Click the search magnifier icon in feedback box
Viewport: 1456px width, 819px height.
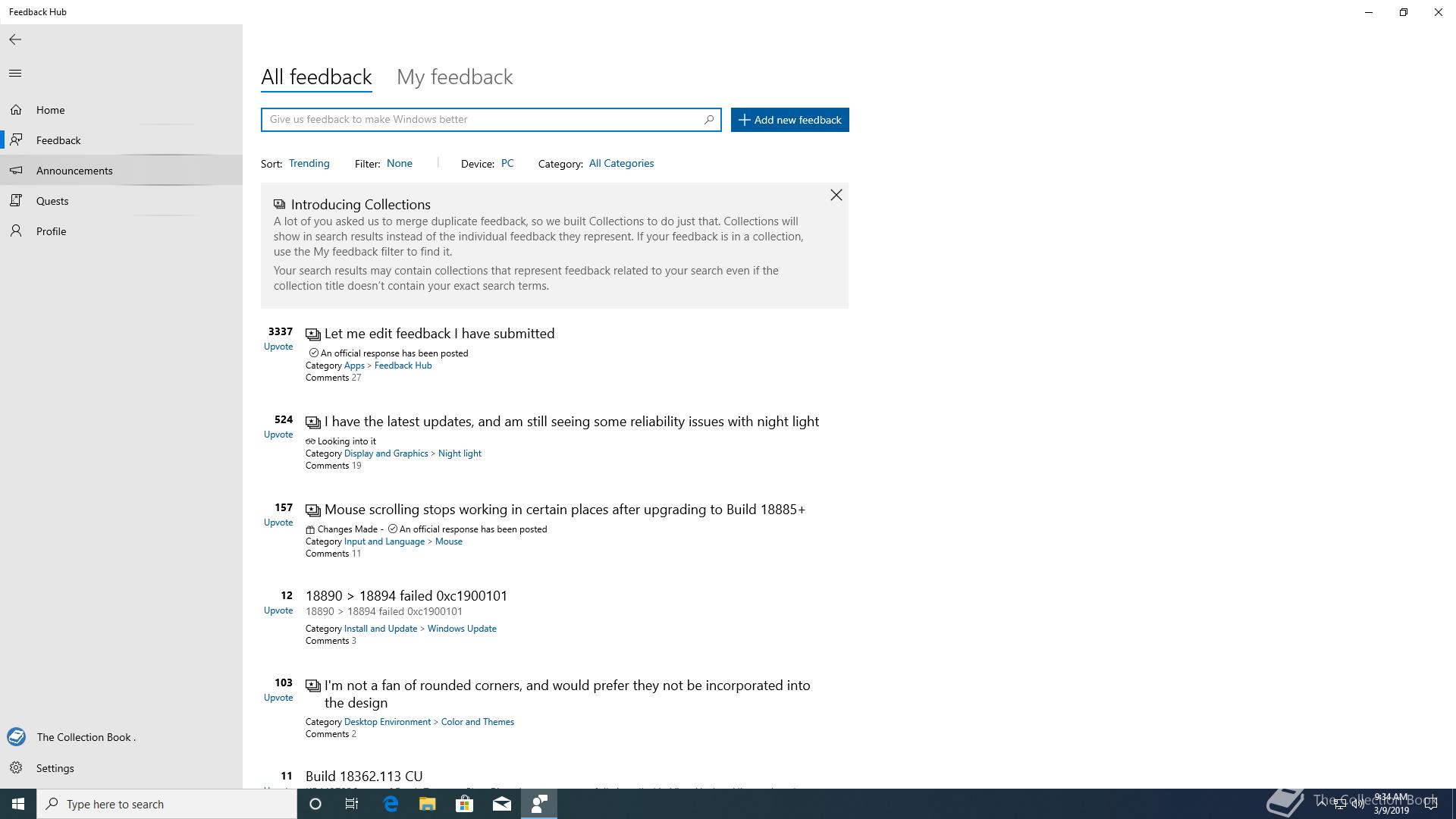[708, 120]
